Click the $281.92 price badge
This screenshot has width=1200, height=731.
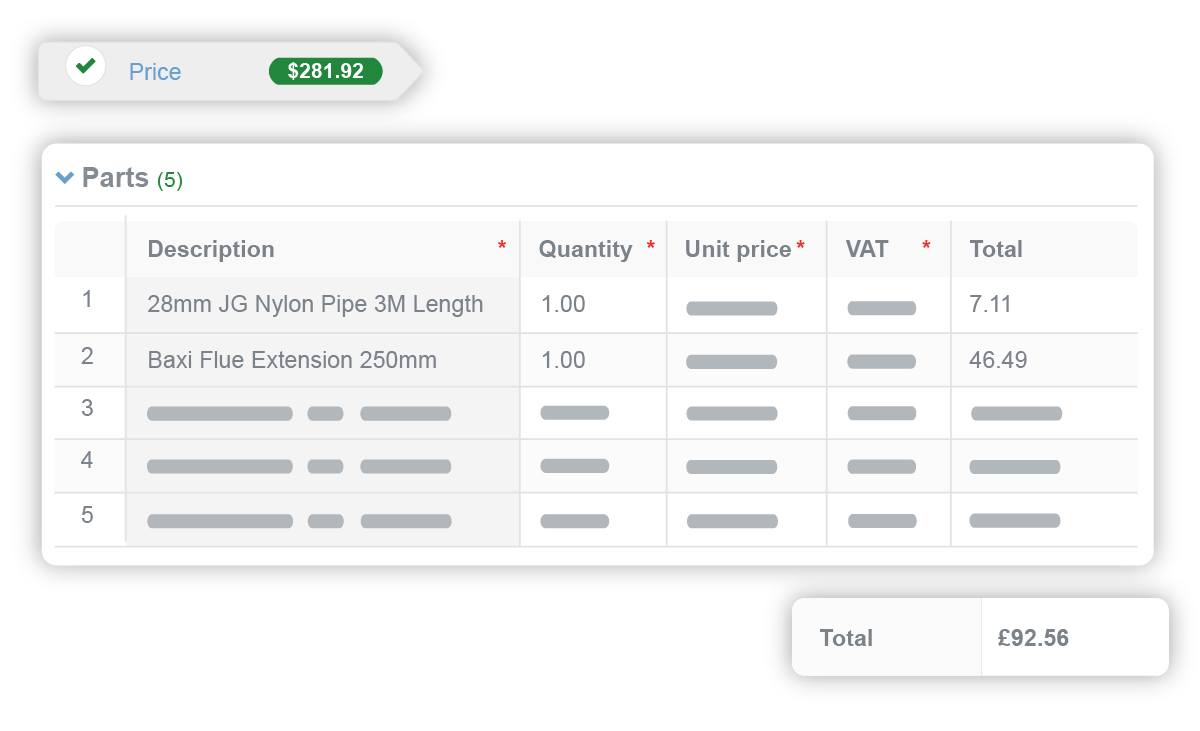325,71
